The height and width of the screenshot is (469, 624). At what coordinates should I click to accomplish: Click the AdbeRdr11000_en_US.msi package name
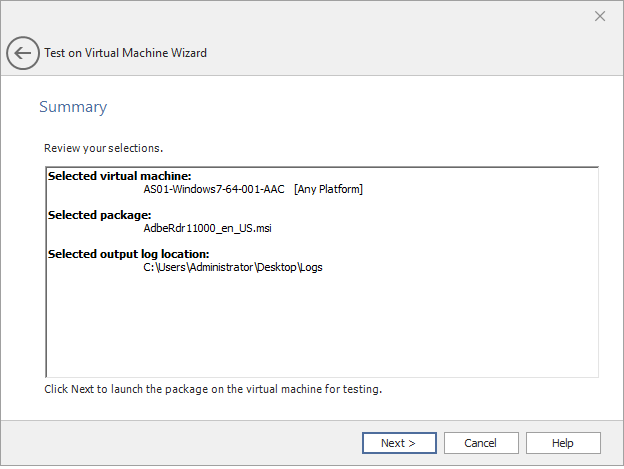[x=208, y=228]
